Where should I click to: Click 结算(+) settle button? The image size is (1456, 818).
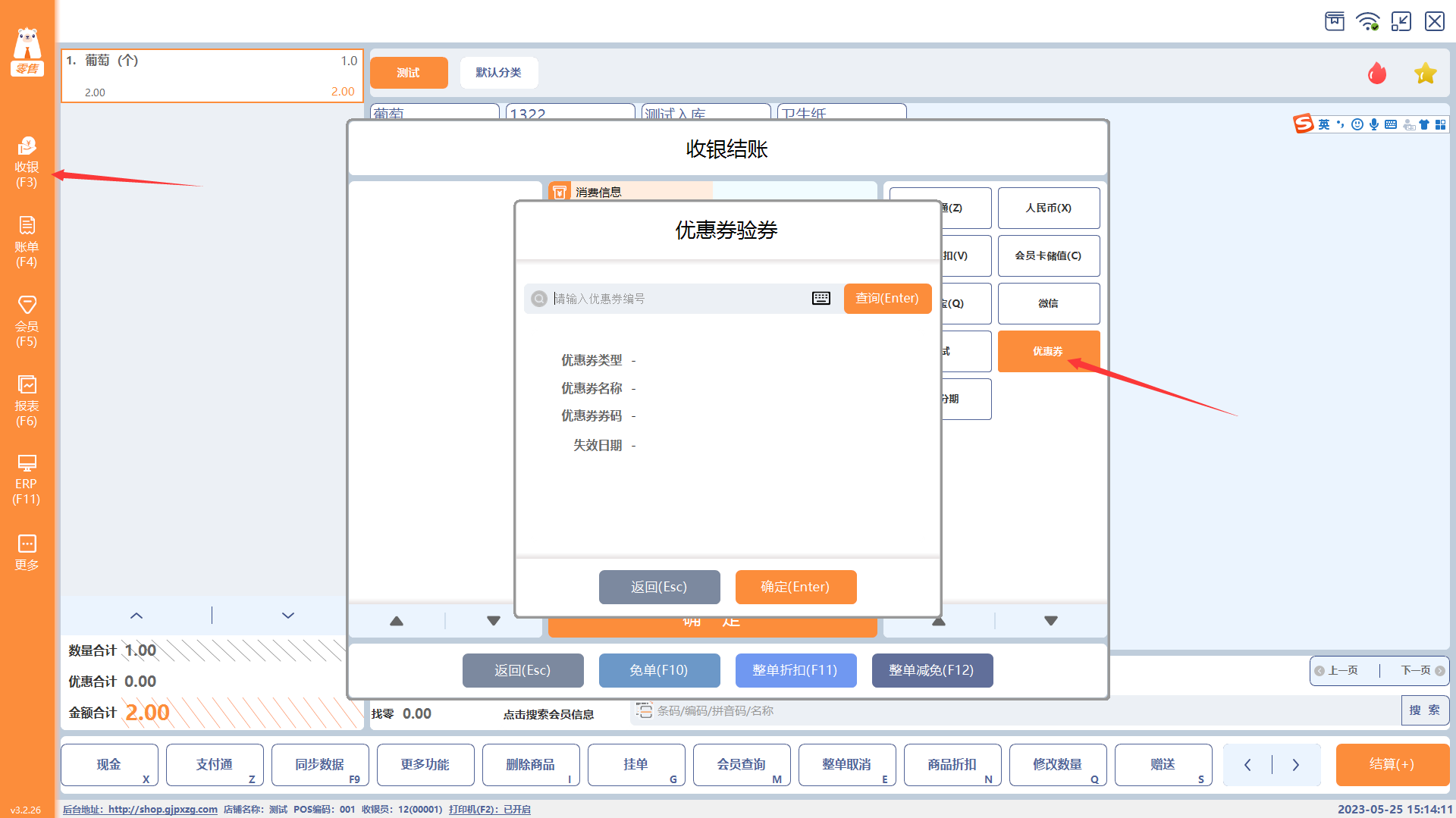pyautogui.click(x=1392, y=765)
